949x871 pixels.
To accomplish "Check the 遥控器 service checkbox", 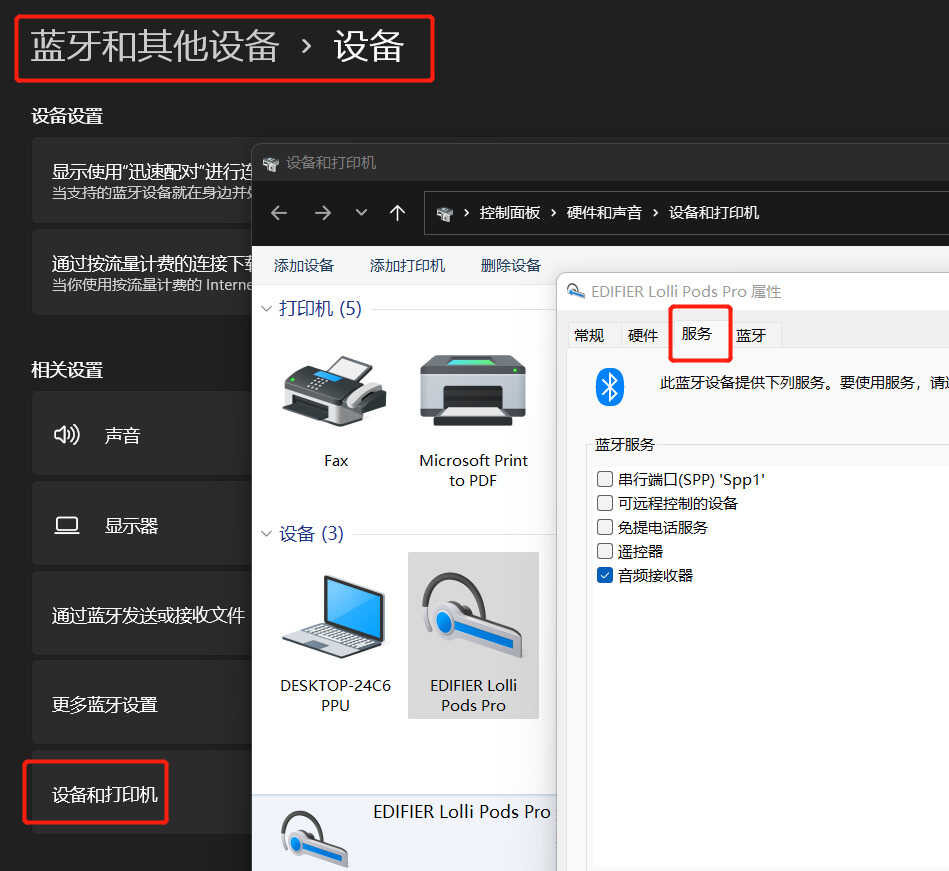I will click(605, 551).
